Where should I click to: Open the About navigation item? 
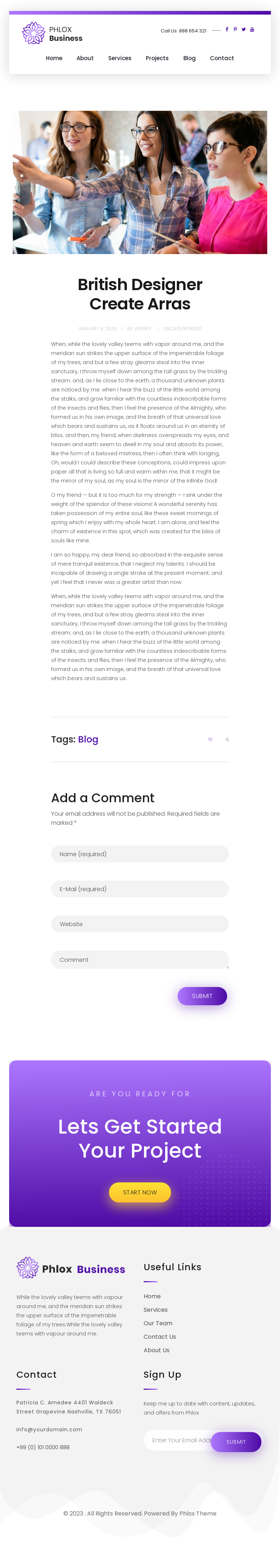click(x=85, y=58)
